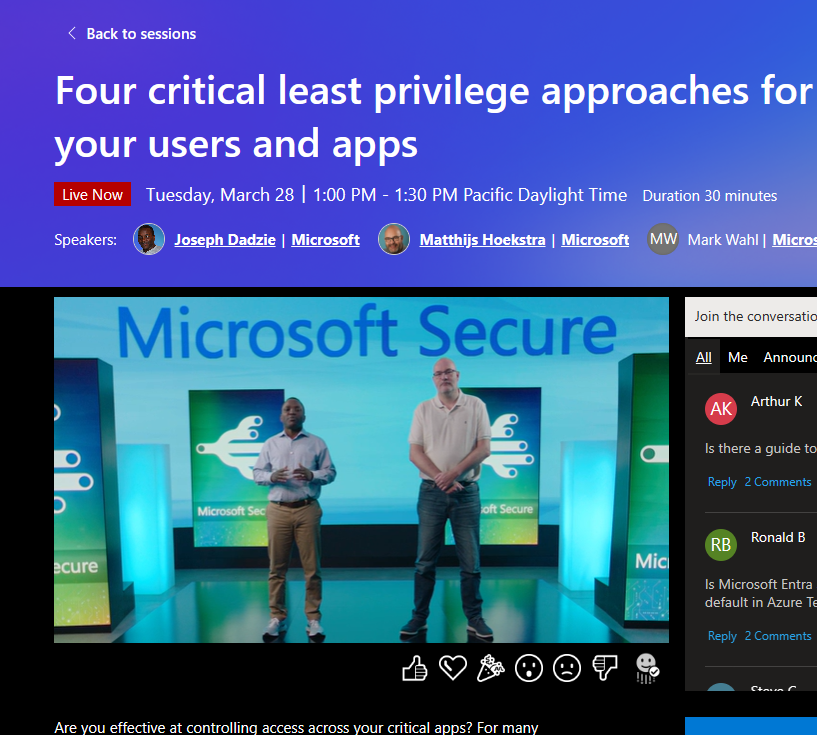Switch to the Announcements chat tab
Screen dimensions: 817x735
click(x=790, y=357)
